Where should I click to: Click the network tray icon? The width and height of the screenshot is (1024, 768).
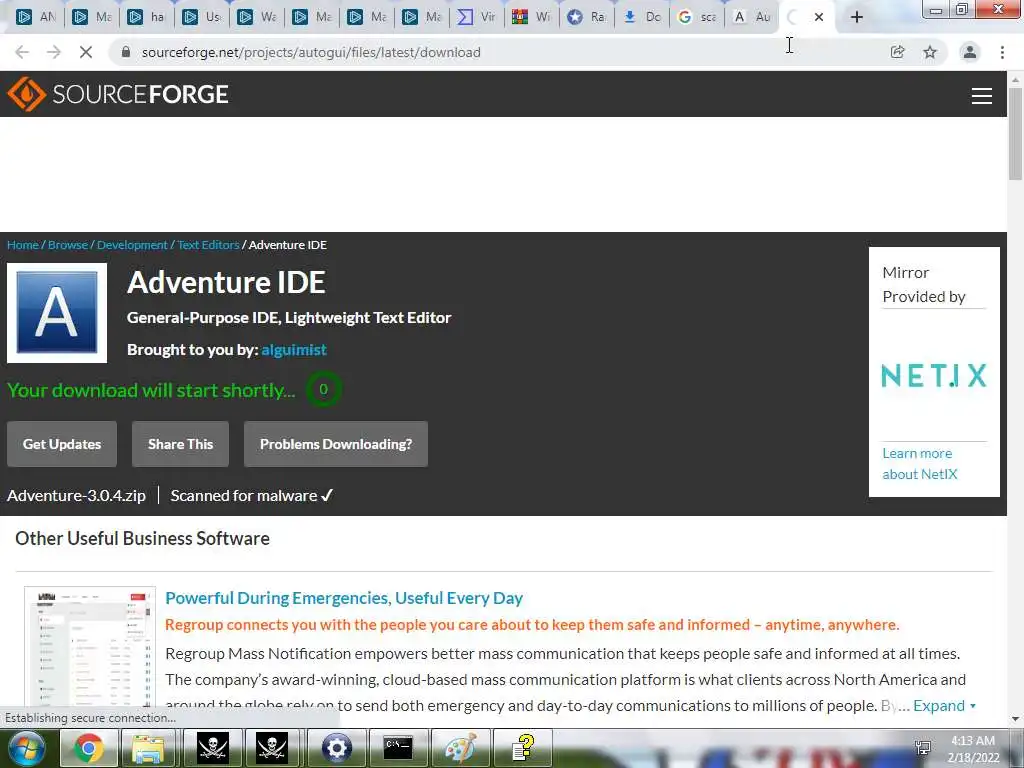[x=923, y=748]
